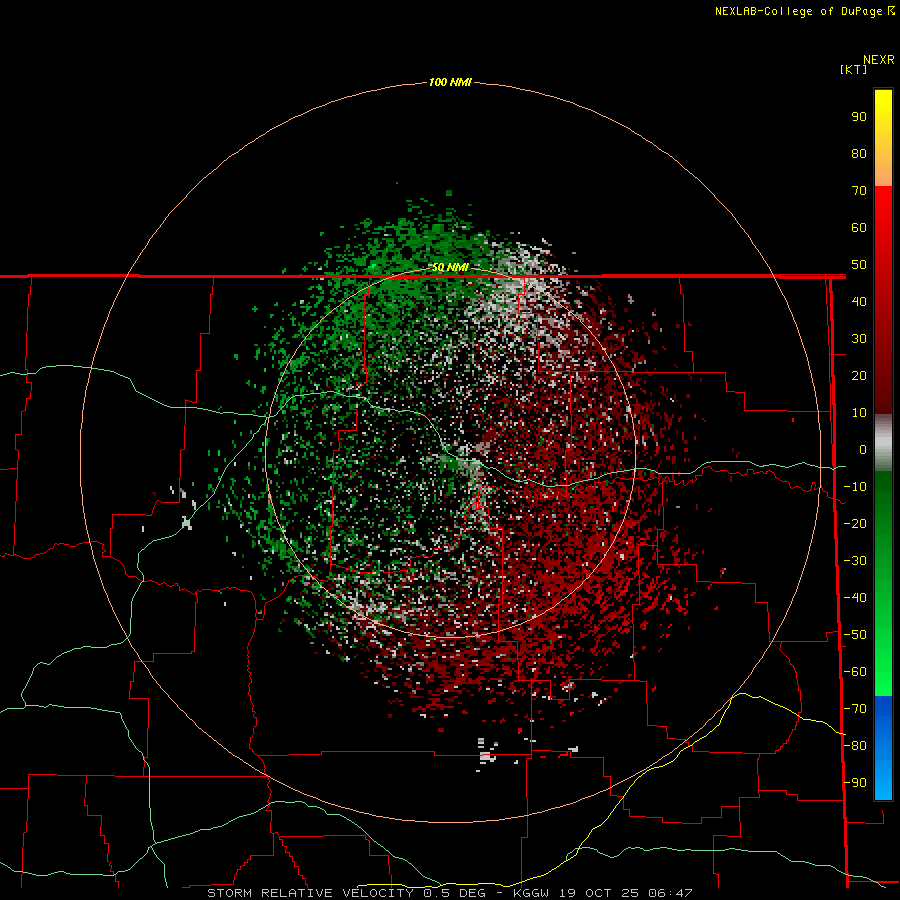This screenshot has width=900, height=900.
Task: Click the blue bottom segment of color bar
Action: pyautogui.click(x=883, y=748)
